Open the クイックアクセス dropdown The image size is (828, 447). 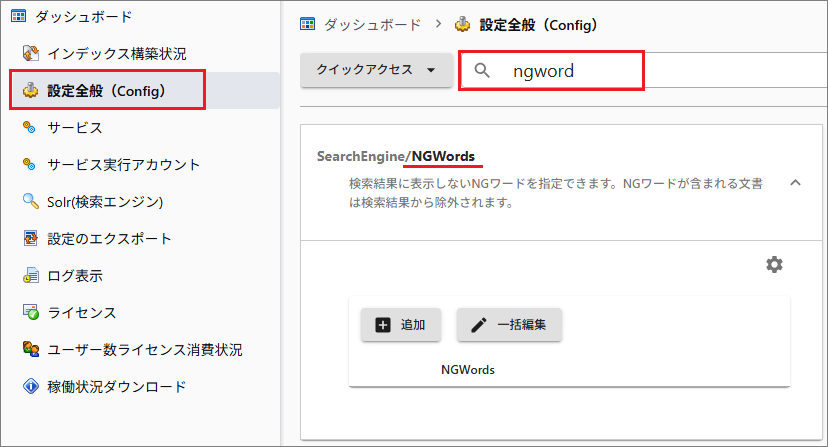[376, 70]
